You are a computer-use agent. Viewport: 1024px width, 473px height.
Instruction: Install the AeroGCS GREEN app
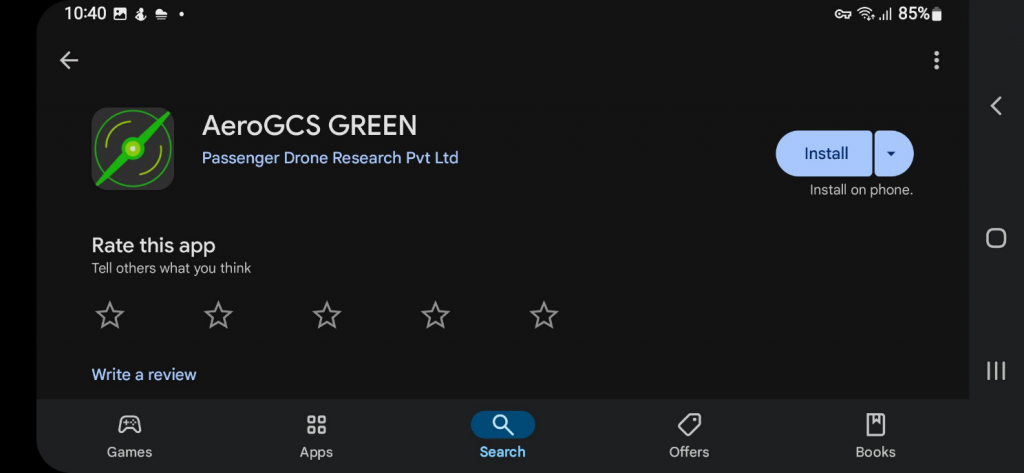[x=824, y=154]
